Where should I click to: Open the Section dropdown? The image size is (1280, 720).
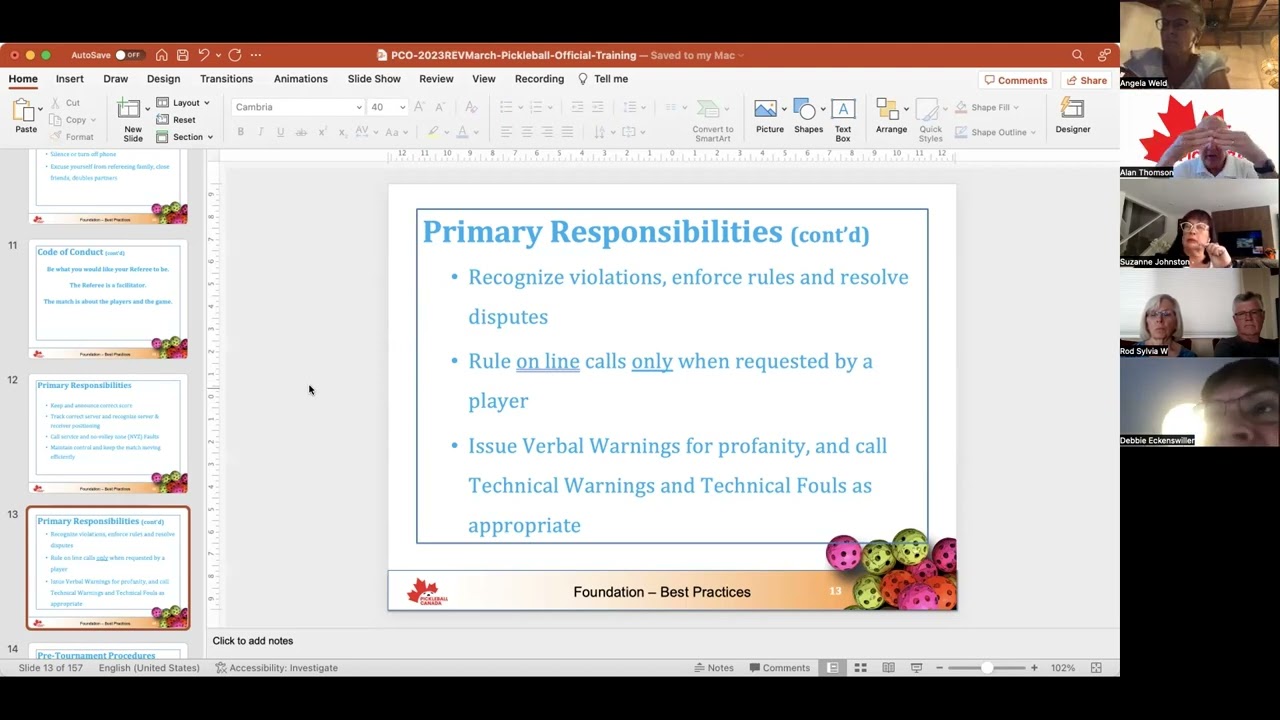(185, 137)
